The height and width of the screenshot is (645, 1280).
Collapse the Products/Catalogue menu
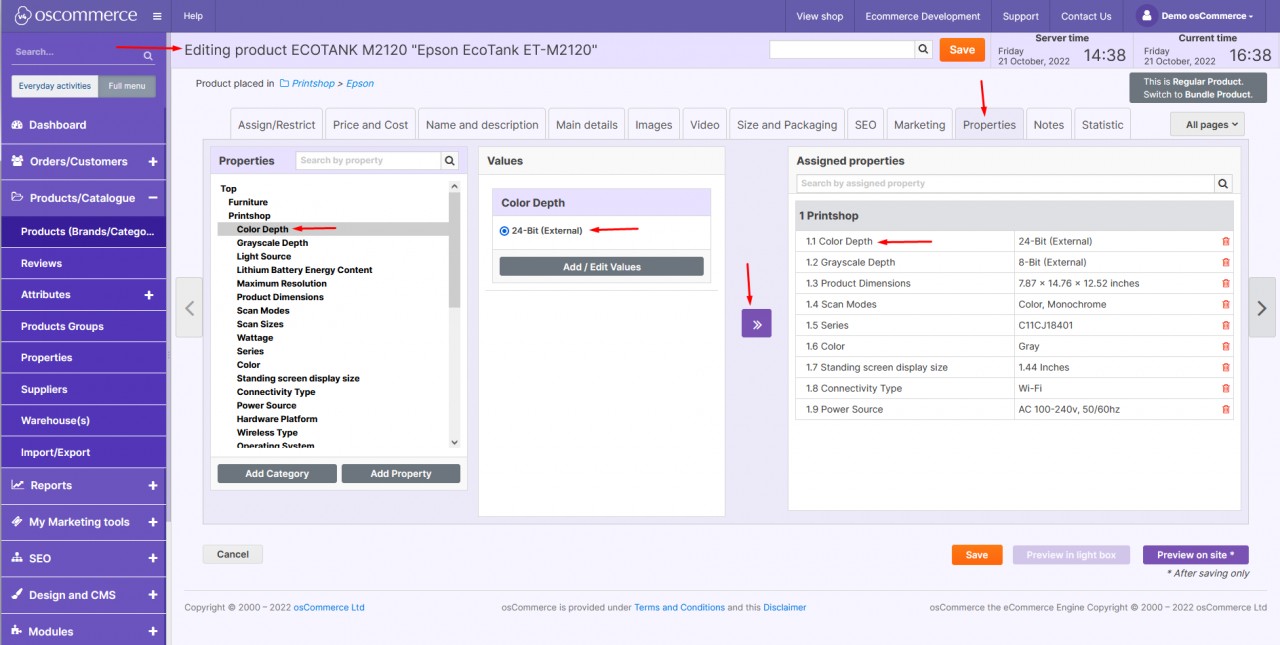click(x=153, y=198)
